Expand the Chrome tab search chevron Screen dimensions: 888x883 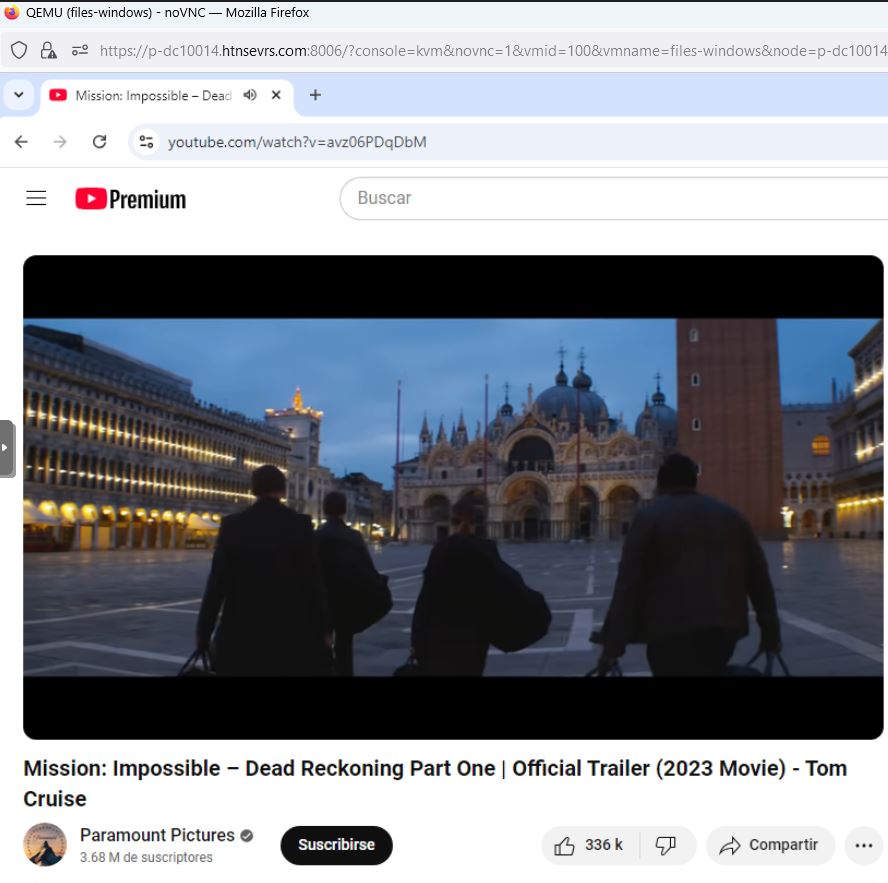(x=18, y=95)
